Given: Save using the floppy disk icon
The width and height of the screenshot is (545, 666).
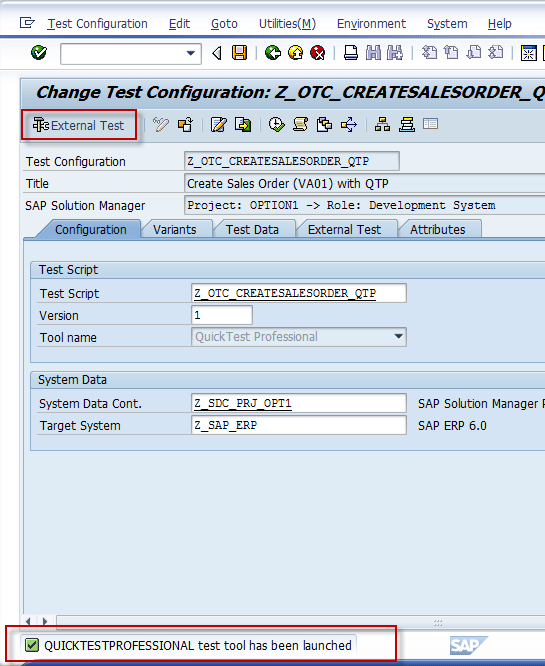Looking at the screenshot, I should [x=240, y=53].
